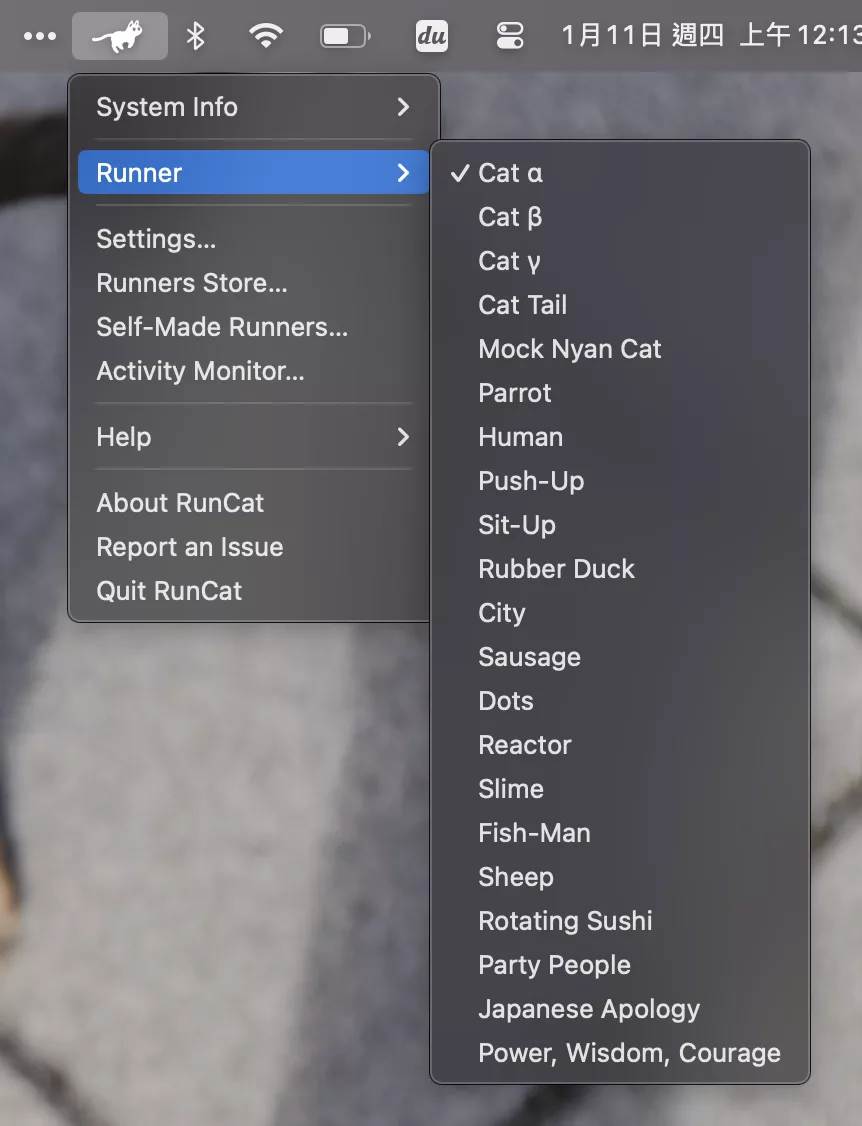Select the Cat Tail runner

click(620, 304)
